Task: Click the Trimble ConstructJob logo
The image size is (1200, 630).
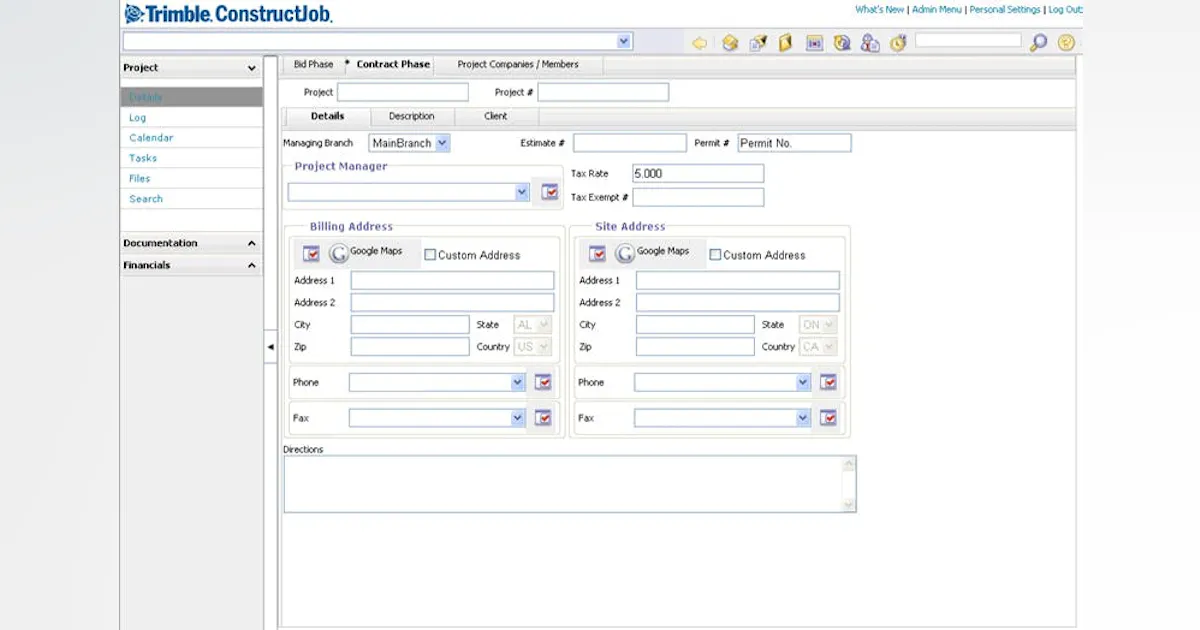Action: (228, 14)
